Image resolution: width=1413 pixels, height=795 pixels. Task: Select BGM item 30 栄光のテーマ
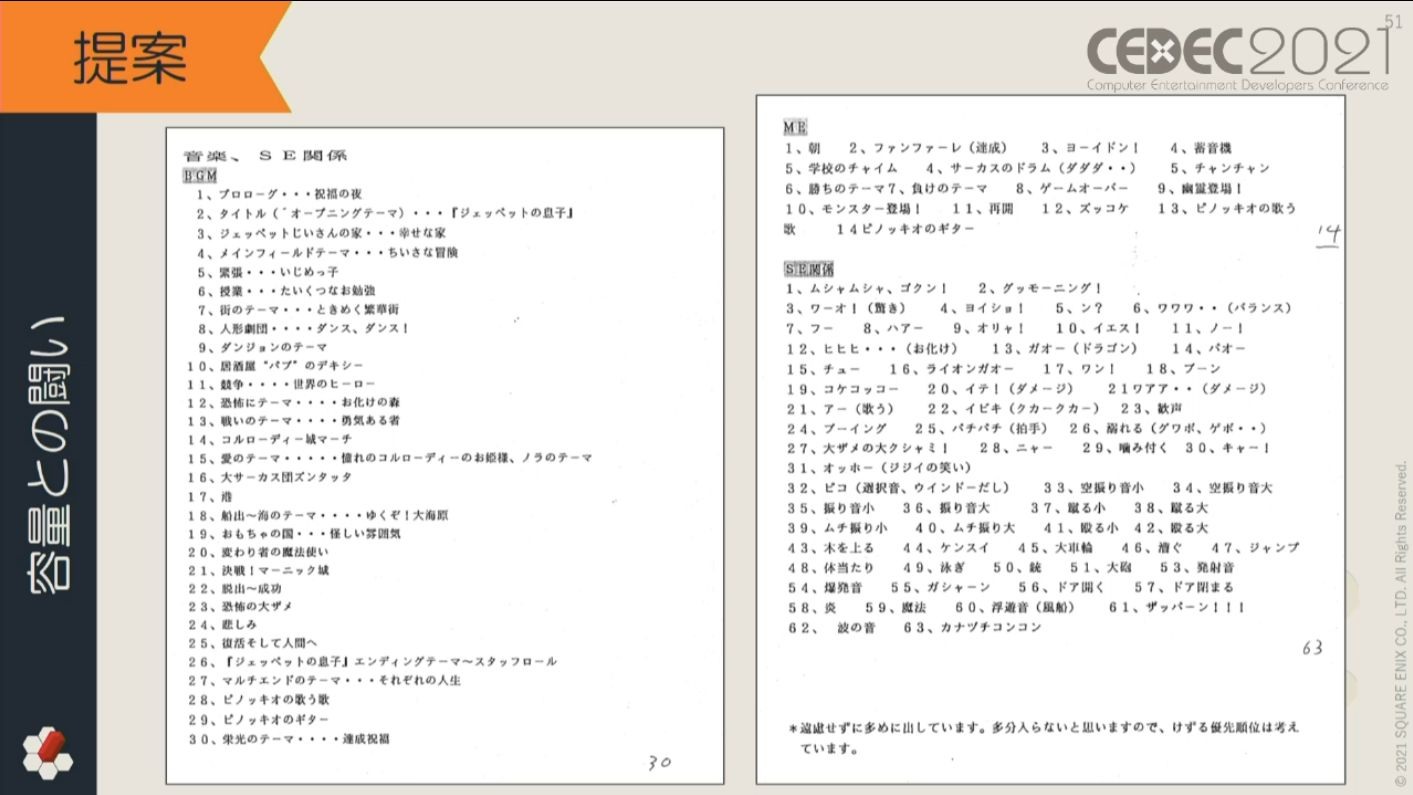tap(289, 739)
